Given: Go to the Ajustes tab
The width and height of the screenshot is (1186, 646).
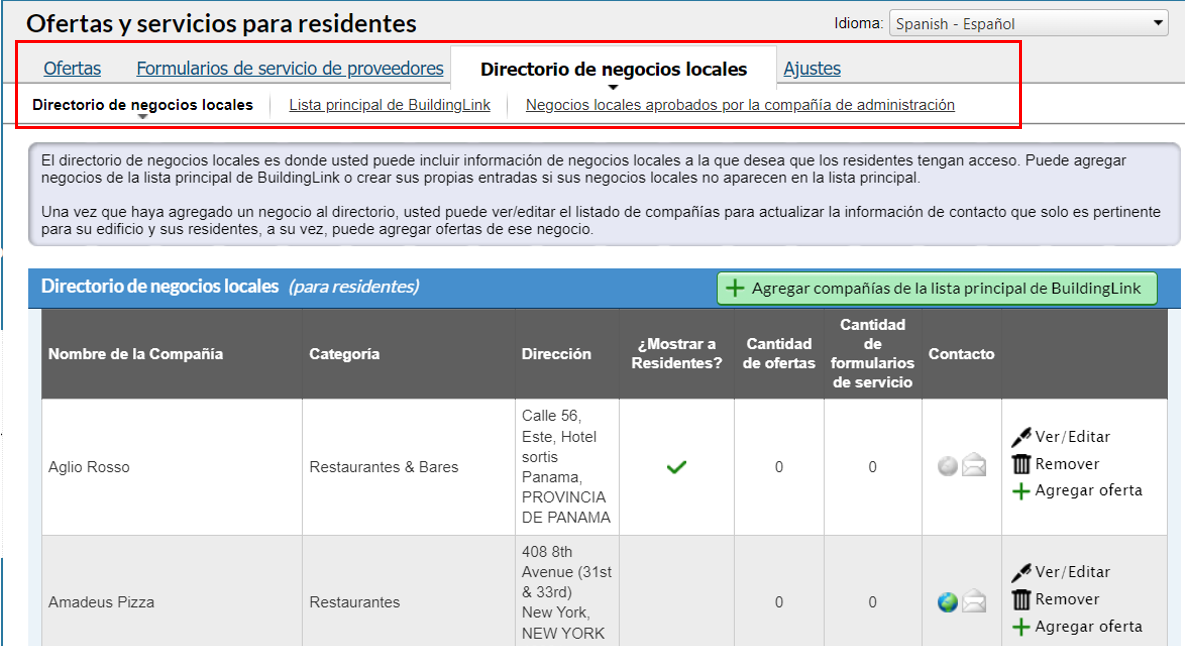Looking at the screenshot, I should pos(812,68).
